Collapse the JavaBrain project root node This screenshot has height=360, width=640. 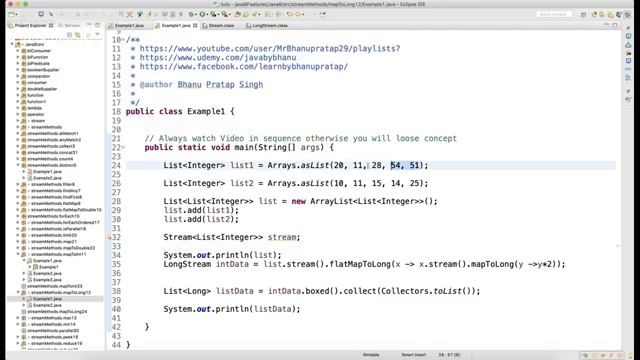tap(12, 44)
